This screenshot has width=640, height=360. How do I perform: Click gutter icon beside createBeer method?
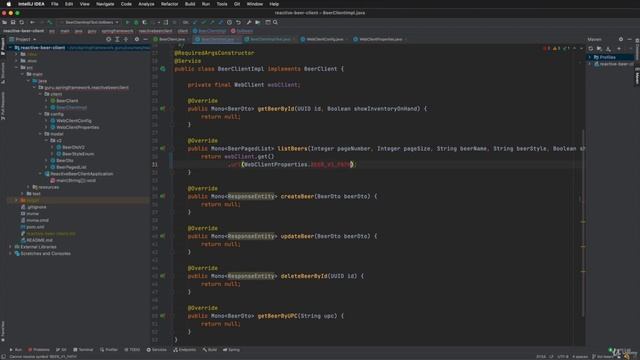pyautogui.click(x=163, y=196)
